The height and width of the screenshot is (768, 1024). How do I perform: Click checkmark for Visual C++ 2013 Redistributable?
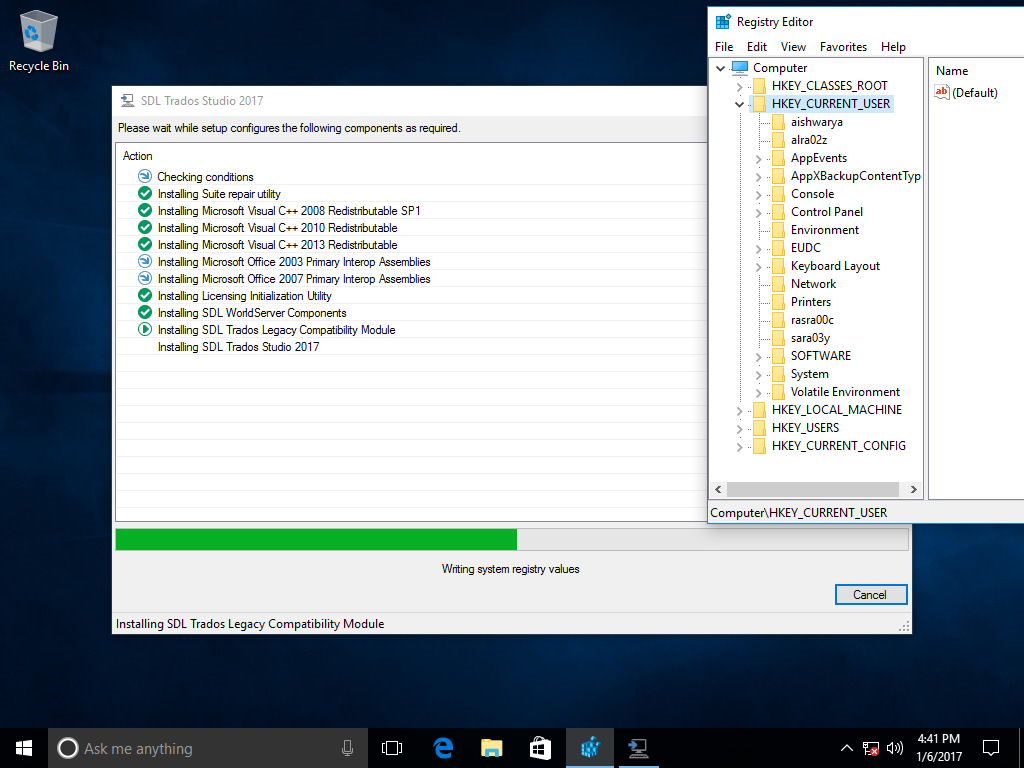145,244
